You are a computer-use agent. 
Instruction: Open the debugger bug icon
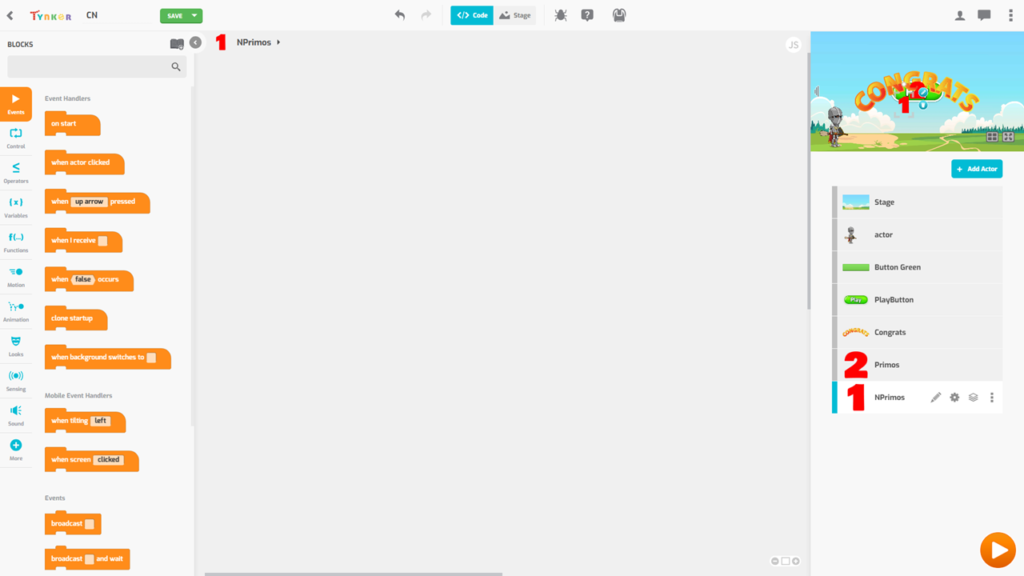point(560,15)
